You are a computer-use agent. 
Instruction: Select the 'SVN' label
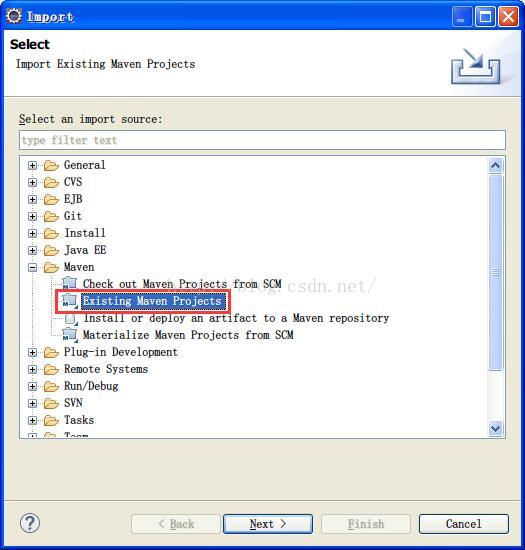click(x=73, y=403)
